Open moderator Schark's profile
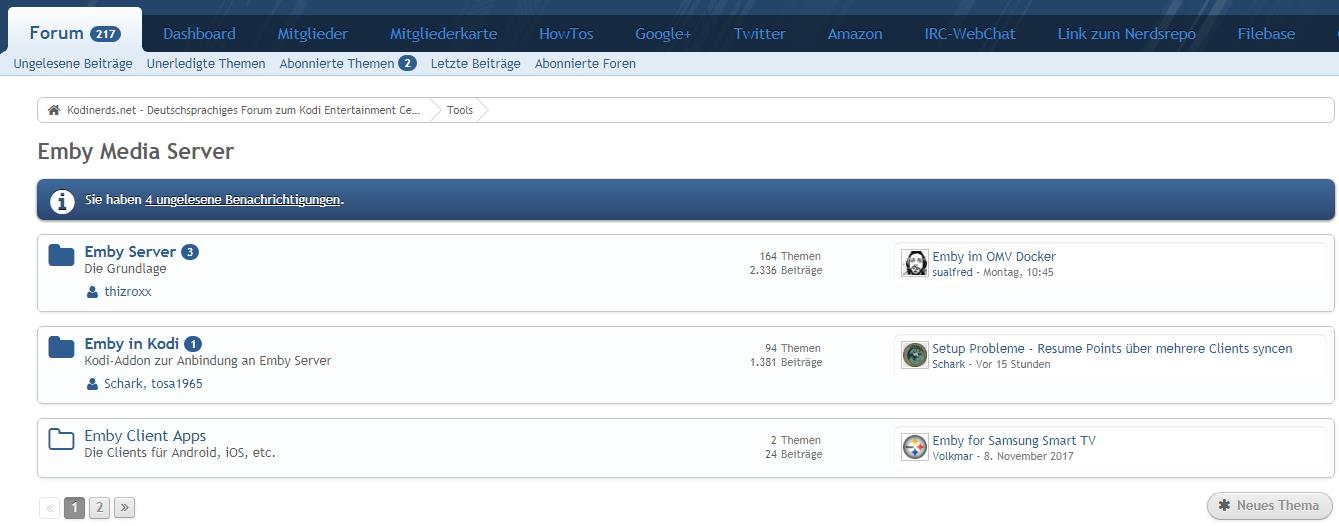The height and width of the screenshot is (526, 1339). [x=124, y=384]
